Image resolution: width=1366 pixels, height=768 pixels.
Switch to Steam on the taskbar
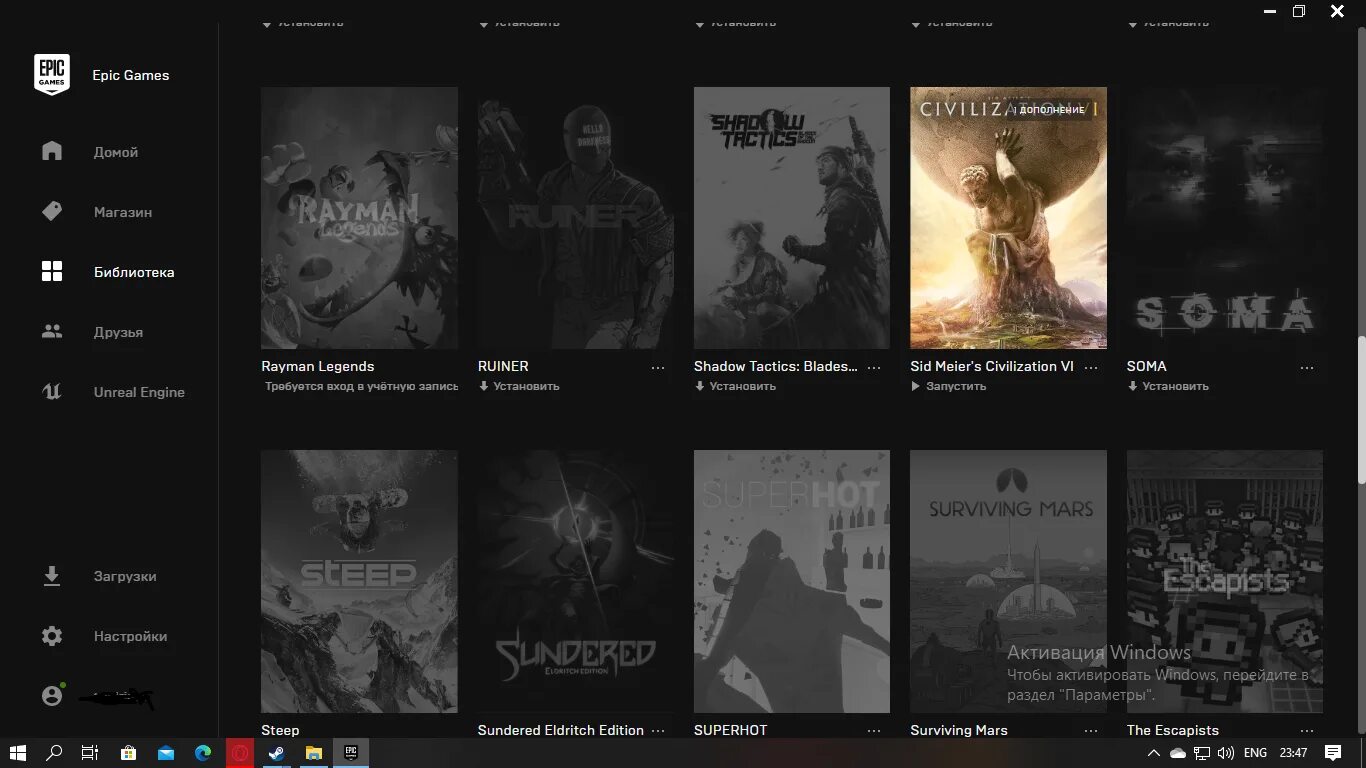point(276,752)
